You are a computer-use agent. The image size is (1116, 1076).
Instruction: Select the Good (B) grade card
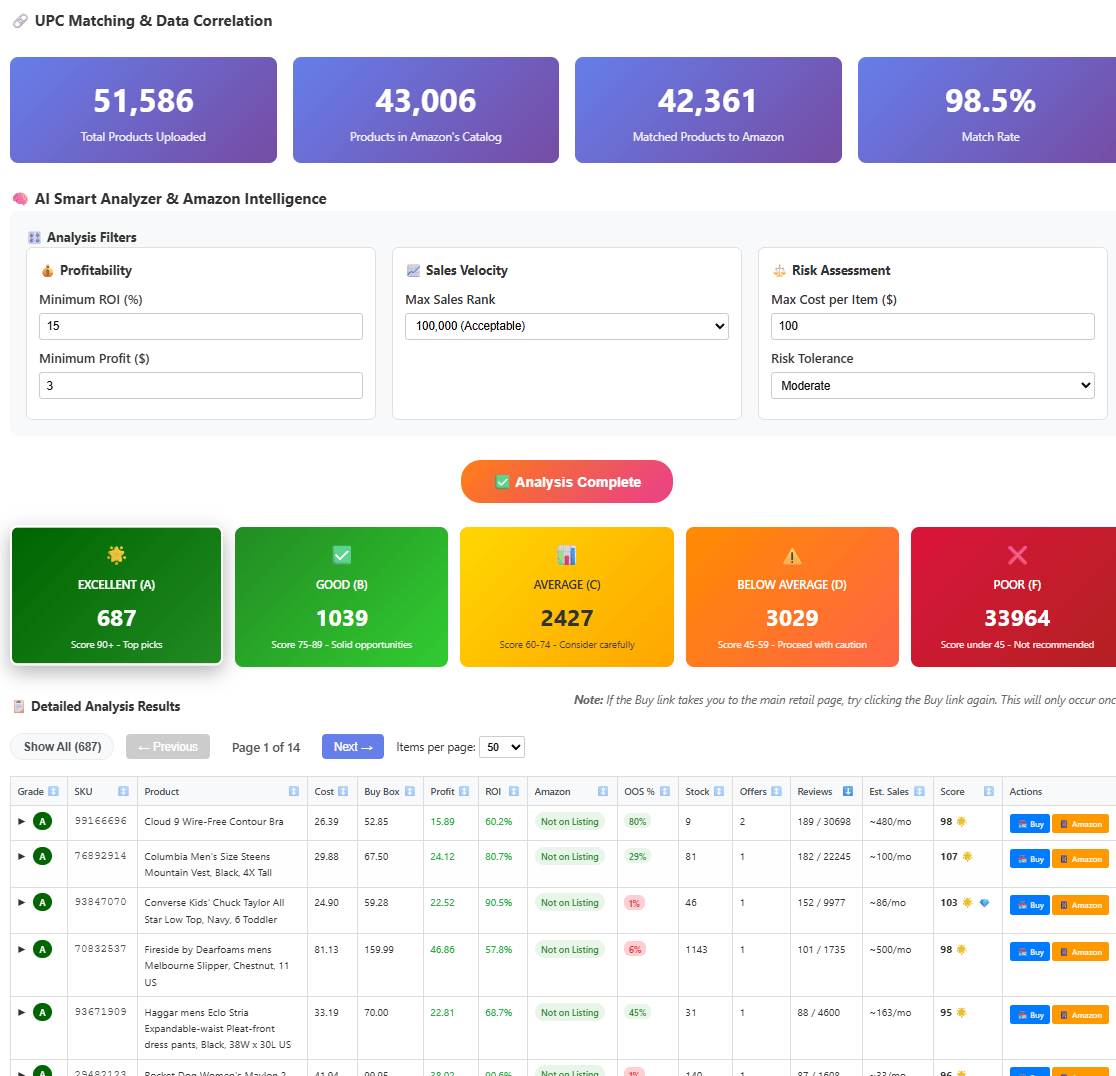tap(342, 597)
